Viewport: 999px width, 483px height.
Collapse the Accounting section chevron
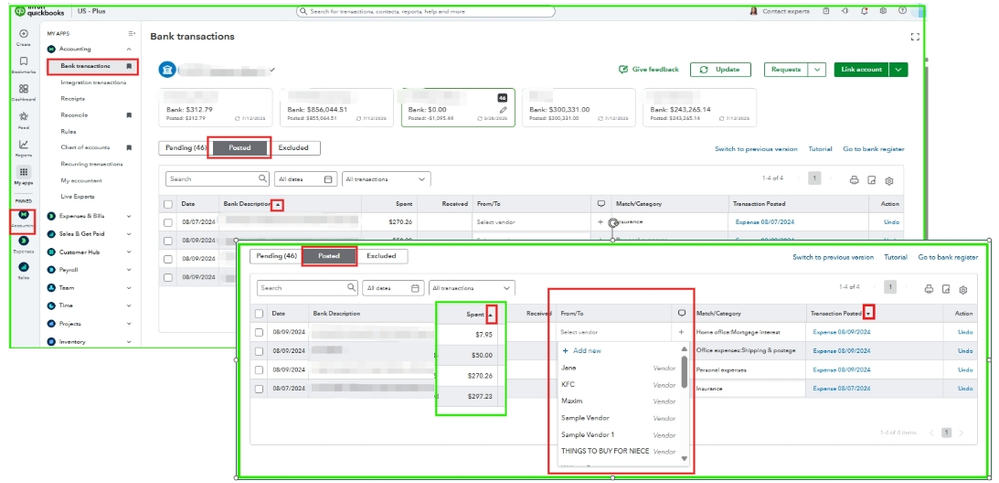coord(129,49)
